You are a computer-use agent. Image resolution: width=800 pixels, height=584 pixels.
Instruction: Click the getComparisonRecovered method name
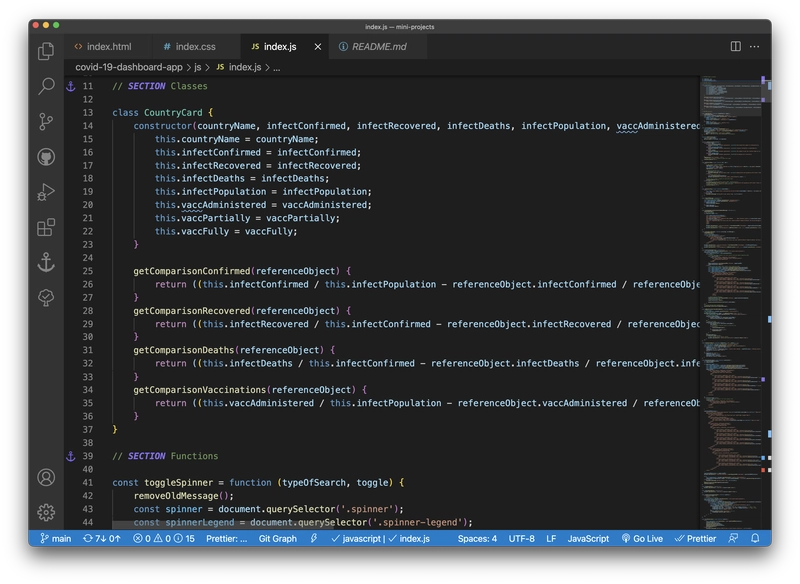(191, 311)
